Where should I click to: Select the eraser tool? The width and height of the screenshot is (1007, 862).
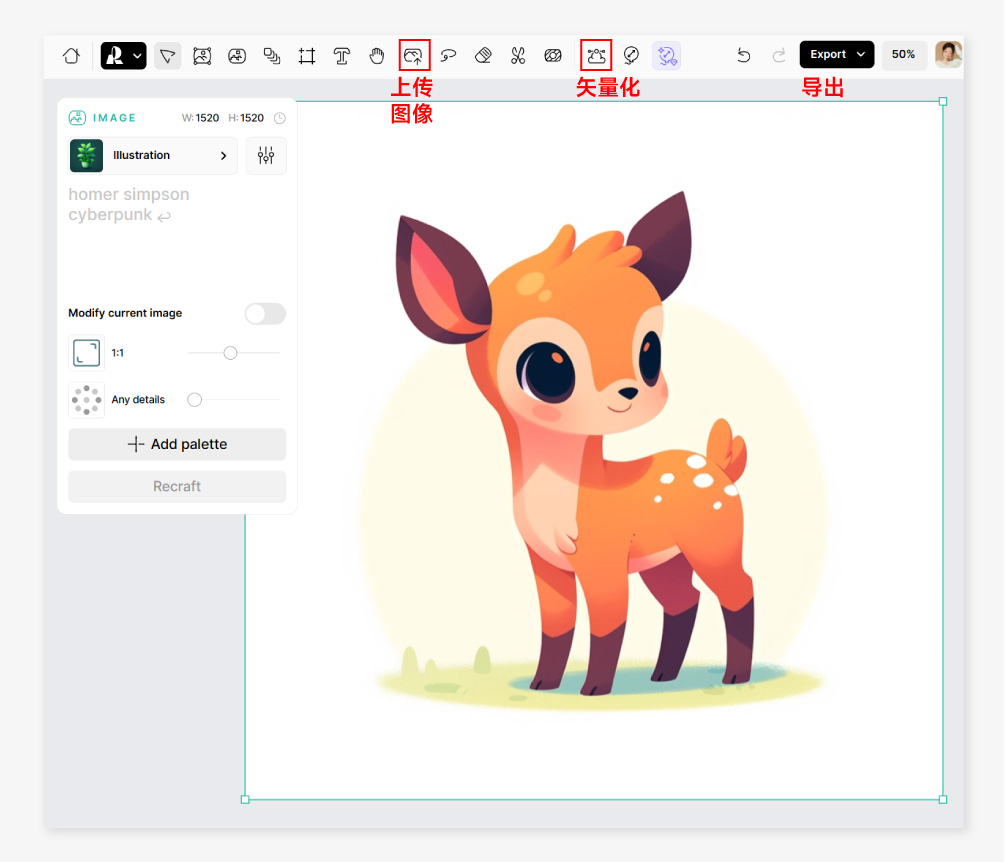[483, 56]
